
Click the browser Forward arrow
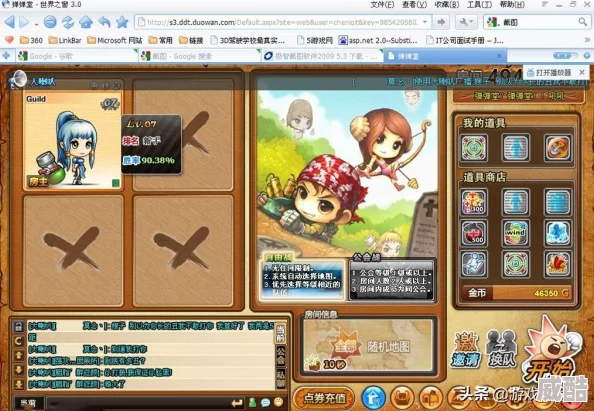(x=24, y=22)
